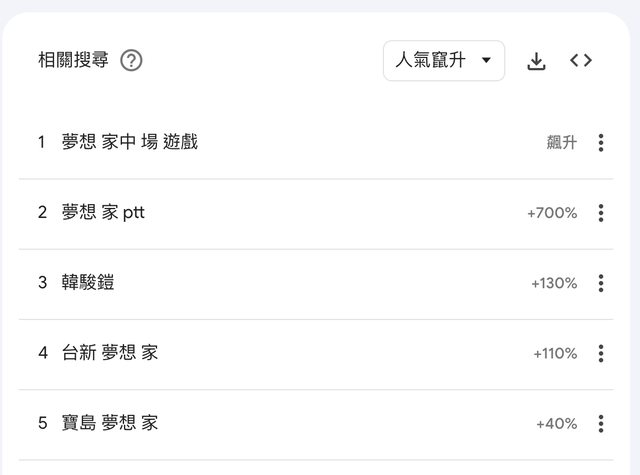Viewport: 640px width, 475px height.
Task: Click the 寶島 夢想 家 query
Action: (110, 423)
